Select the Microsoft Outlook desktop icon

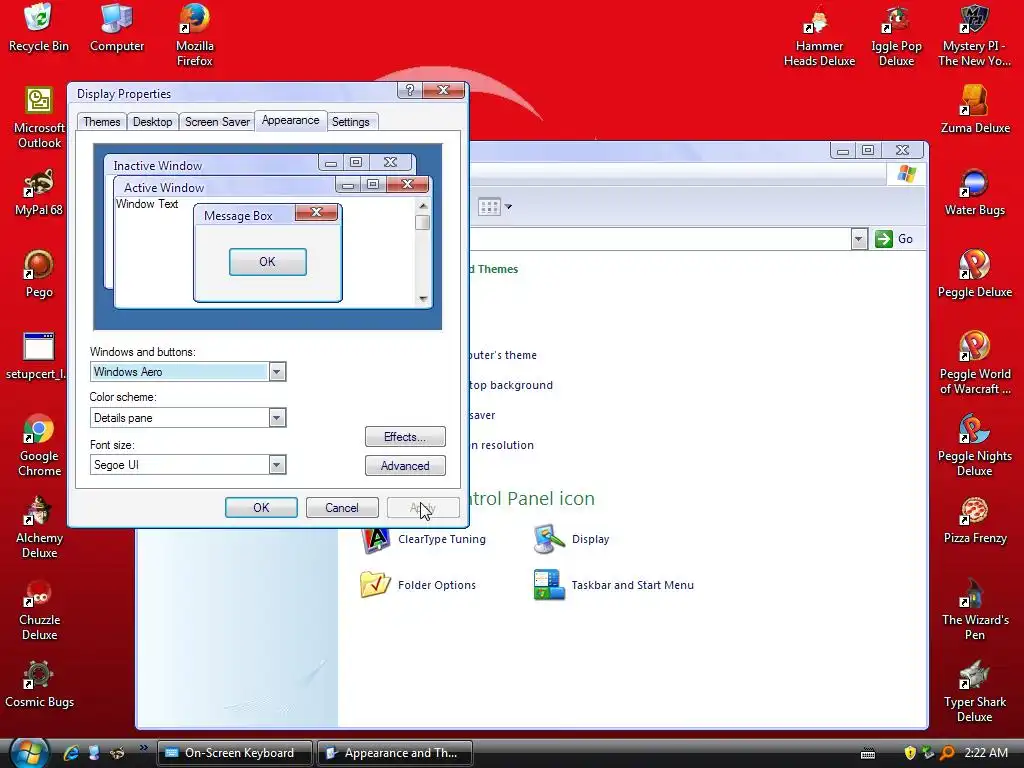pos(39,118)
